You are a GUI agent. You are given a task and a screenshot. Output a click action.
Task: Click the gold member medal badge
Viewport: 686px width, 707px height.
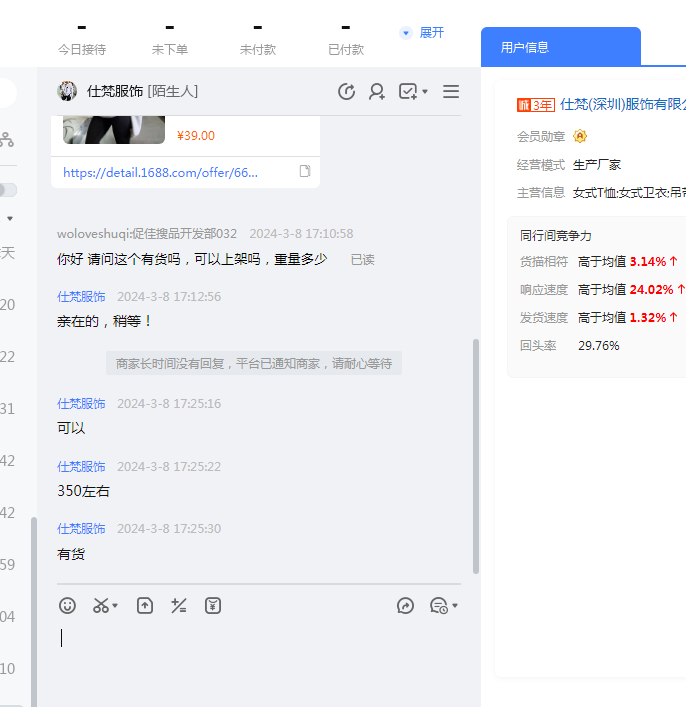point(580,136)
